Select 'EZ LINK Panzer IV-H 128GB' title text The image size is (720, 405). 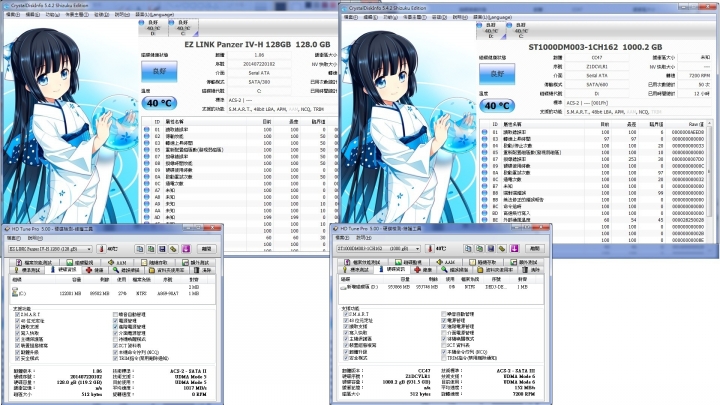[x=237, y=45]
